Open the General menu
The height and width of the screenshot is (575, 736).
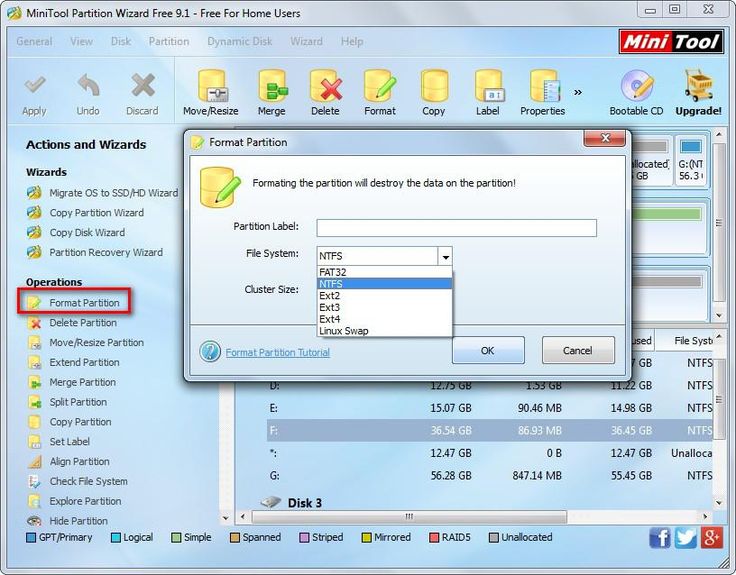34,42
